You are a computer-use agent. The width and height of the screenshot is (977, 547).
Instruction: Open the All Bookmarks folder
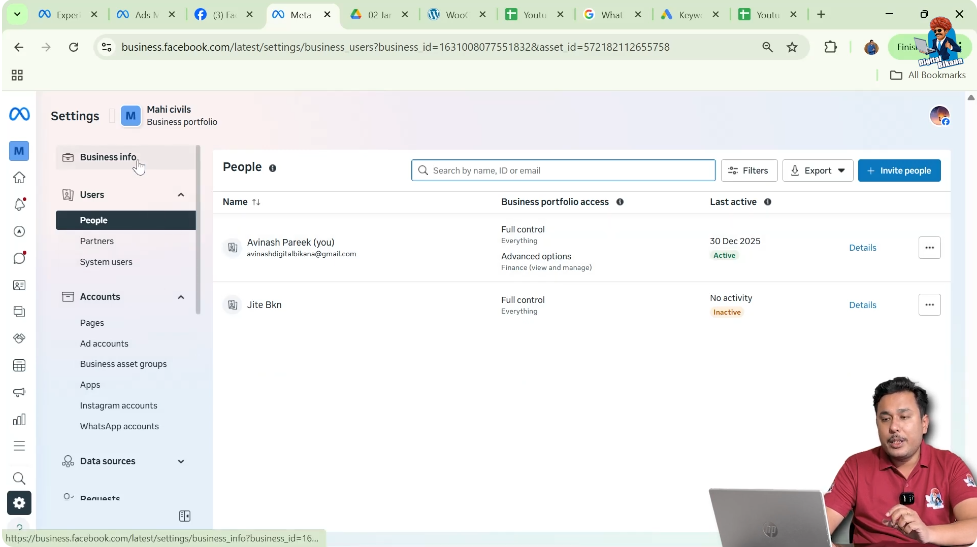(x=928, y=75)
